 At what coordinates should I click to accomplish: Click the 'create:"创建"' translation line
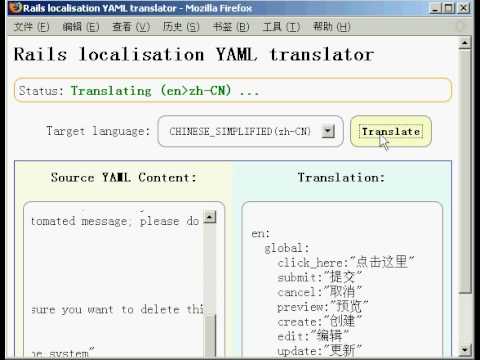[x=319, y=321]
